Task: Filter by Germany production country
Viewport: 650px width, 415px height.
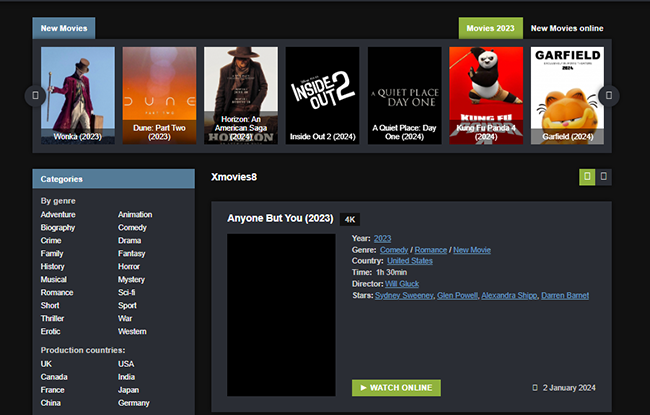Action: pos(133,403)
